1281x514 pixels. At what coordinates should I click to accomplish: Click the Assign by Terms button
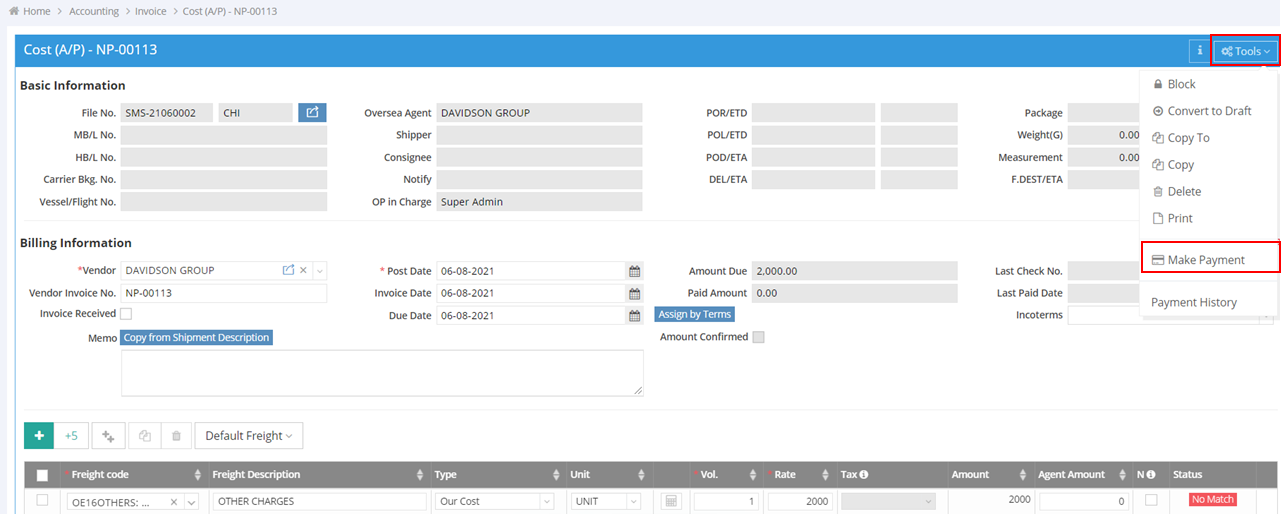point(695,314)
